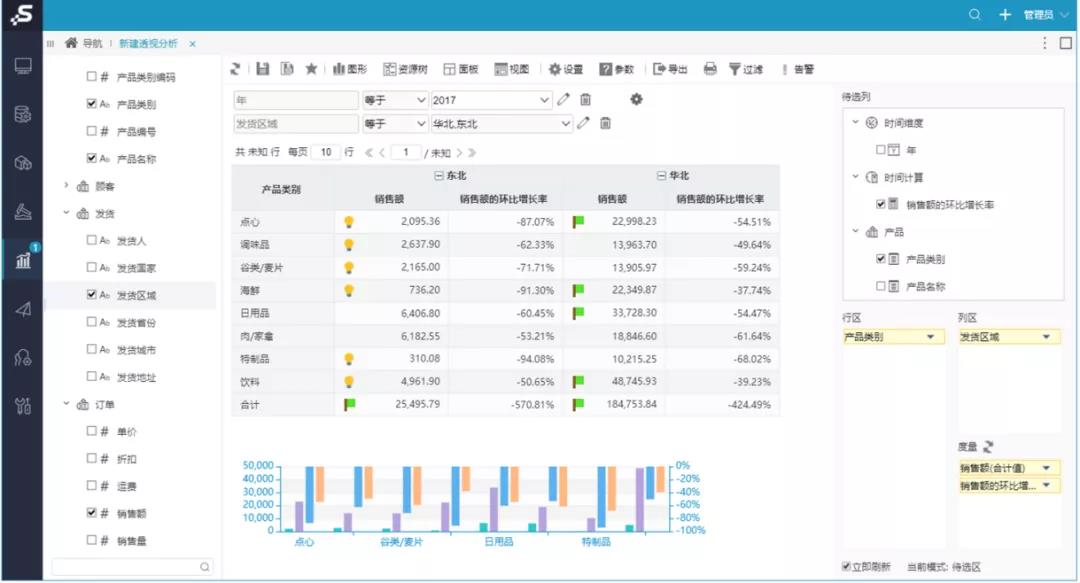Viewport: 1080px width, 583px height.
Task: Click the printer icon in the toolbar
Action: pyautogui.click(x=710, y=69)
